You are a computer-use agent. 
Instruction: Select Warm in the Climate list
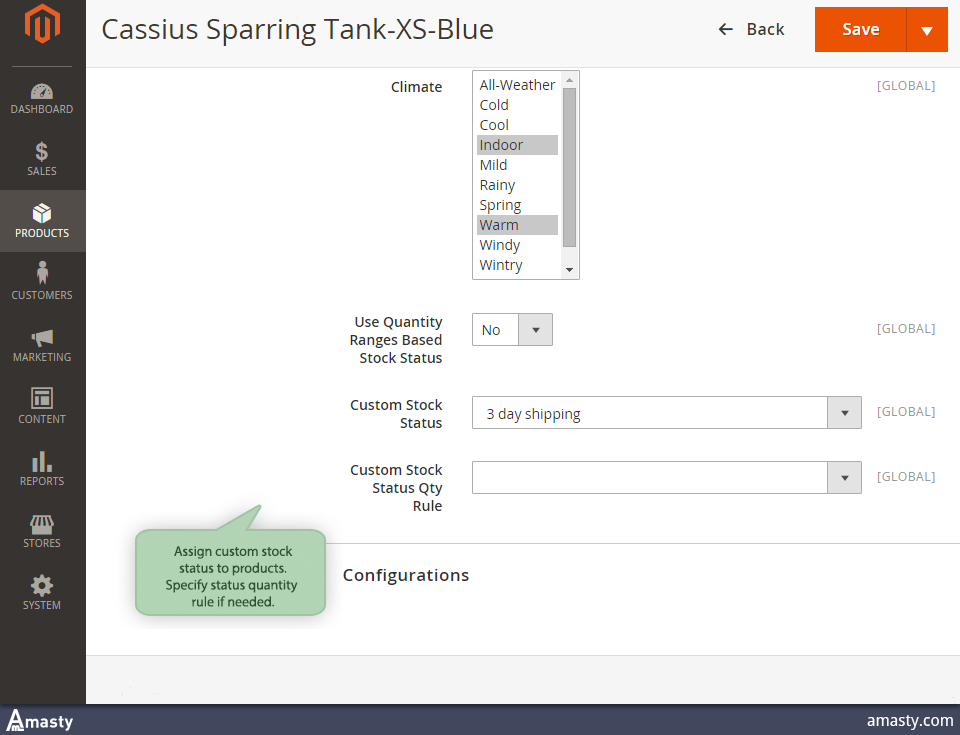click(x=516, y=225)
